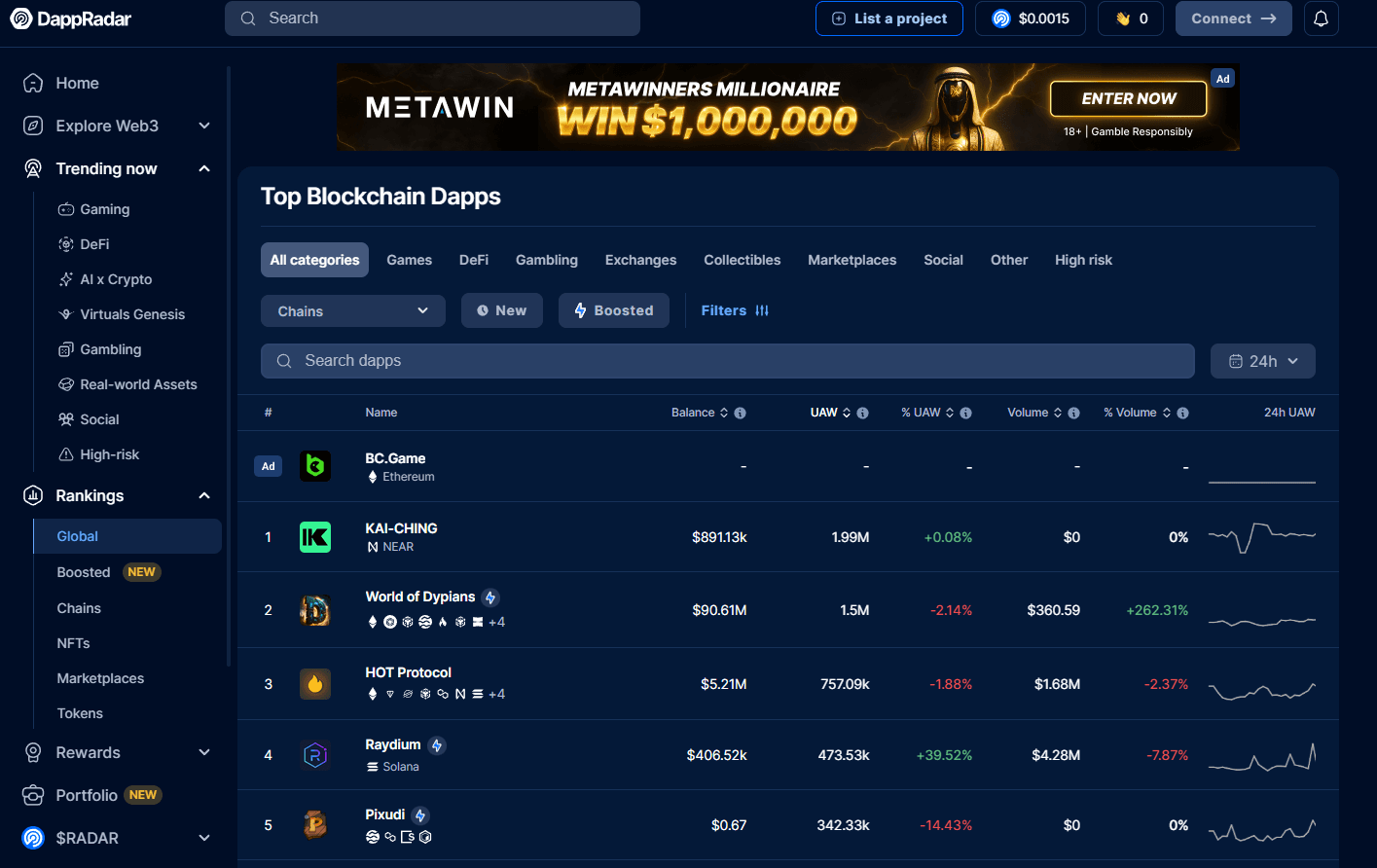Viewport: 1377px width, 868px height.
Task: Open the 24h time range dropdown
Action: click(1262, 361)
